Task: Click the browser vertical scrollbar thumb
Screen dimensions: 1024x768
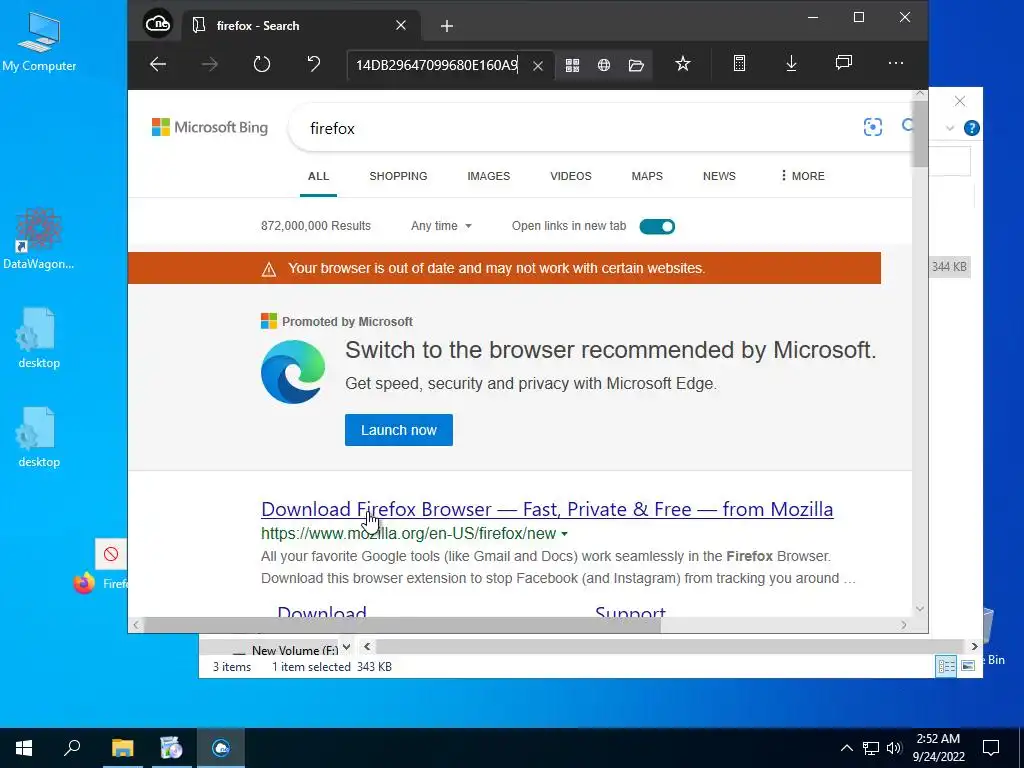Action: (920, 134)
